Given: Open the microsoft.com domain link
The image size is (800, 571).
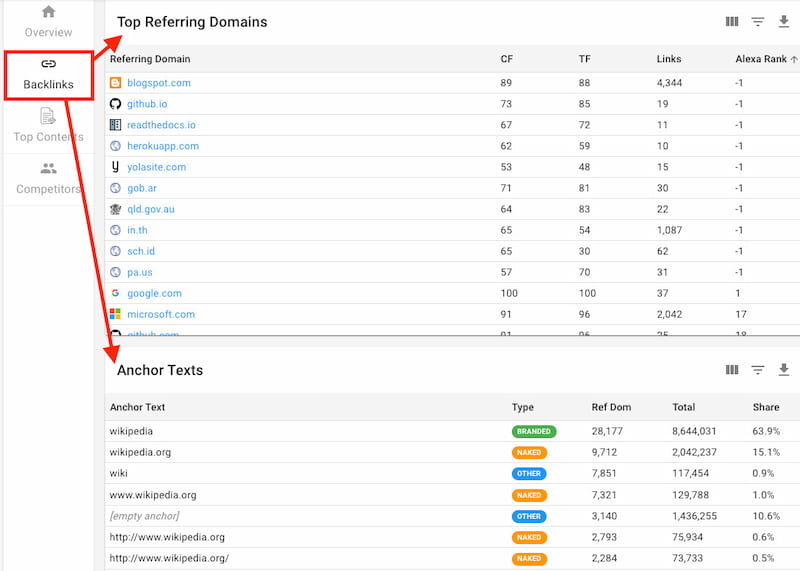Looking at the screenshot, I should pos(161,314).
